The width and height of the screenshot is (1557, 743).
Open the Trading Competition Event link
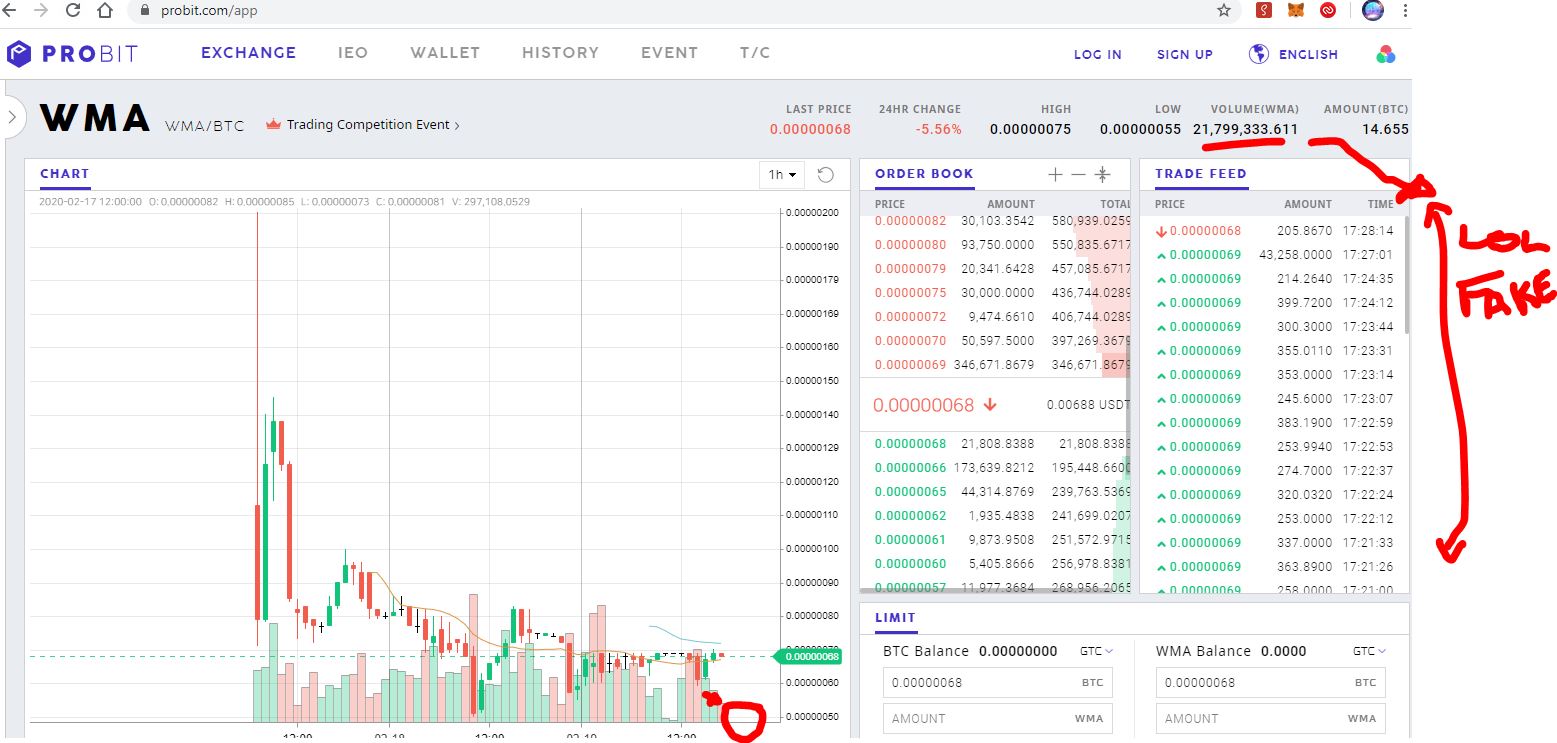[x=373, y=125]
